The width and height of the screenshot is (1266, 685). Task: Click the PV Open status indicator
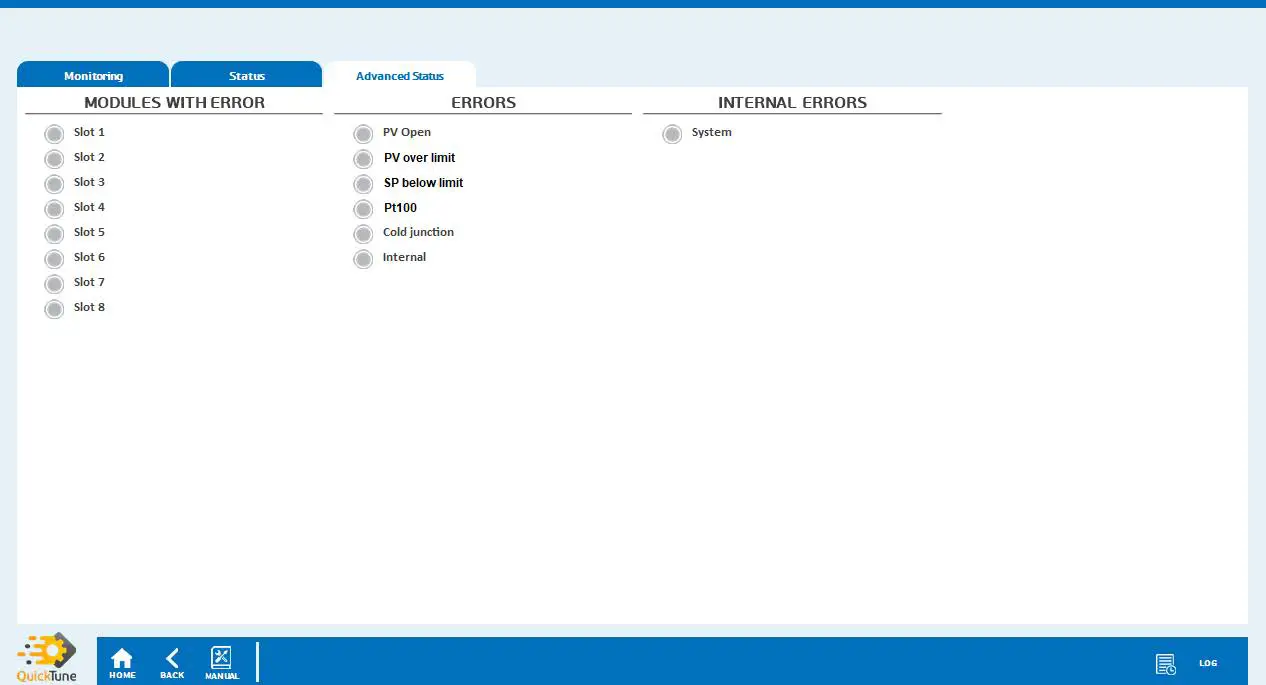click(363, 133)
